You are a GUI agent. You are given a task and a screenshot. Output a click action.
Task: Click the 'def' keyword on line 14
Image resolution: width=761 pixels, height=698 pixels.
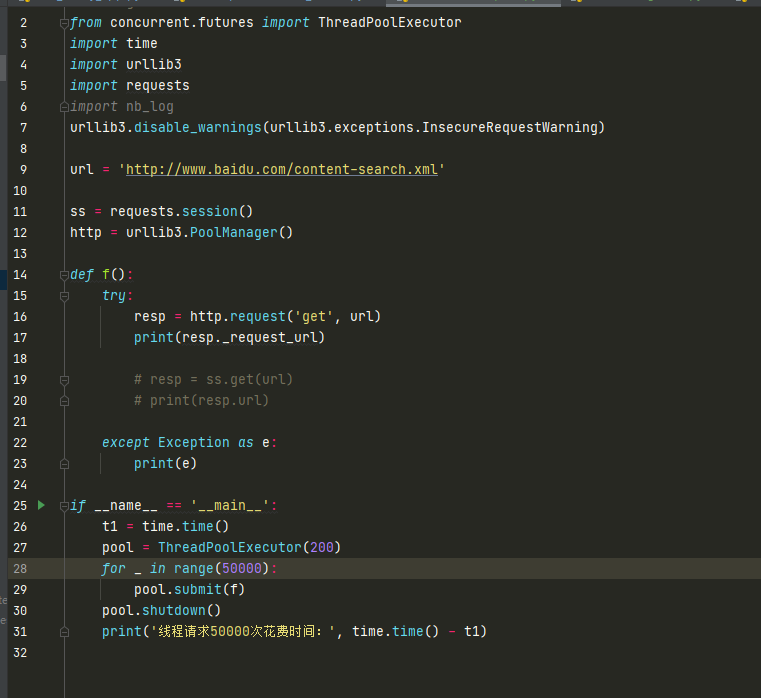click(x=82, y=275)
